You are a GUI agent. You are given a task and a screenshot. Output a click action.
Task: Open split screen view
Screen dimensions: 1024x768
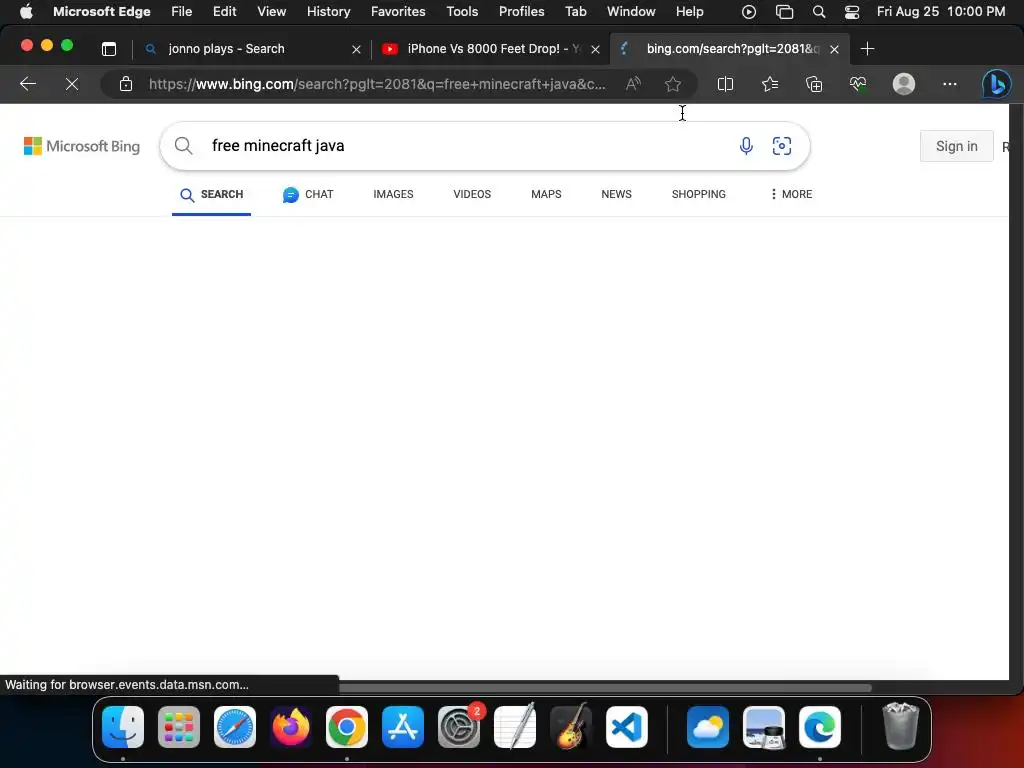click(725, 84)
